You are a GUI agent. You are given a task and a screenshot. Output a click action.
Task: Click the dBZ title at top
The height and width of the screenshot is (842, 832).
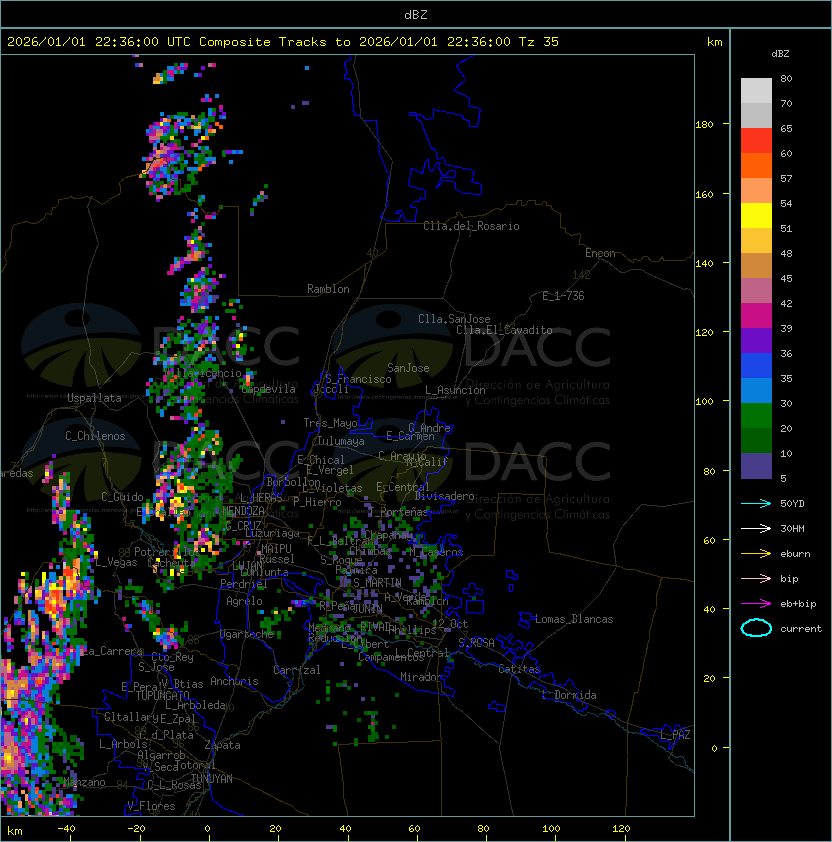click(x=416, y=15)
